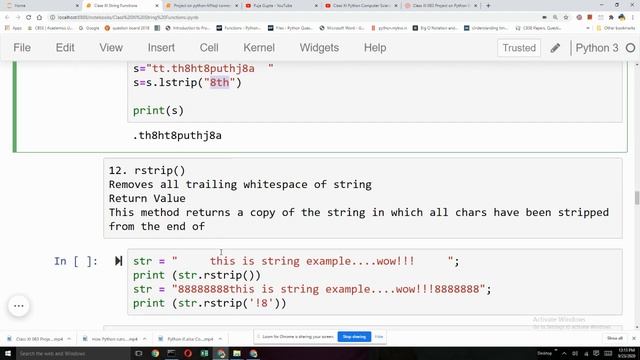The image size is (640, 360).
Task: Open the Insert menu
Action: (x=161, y=48)
